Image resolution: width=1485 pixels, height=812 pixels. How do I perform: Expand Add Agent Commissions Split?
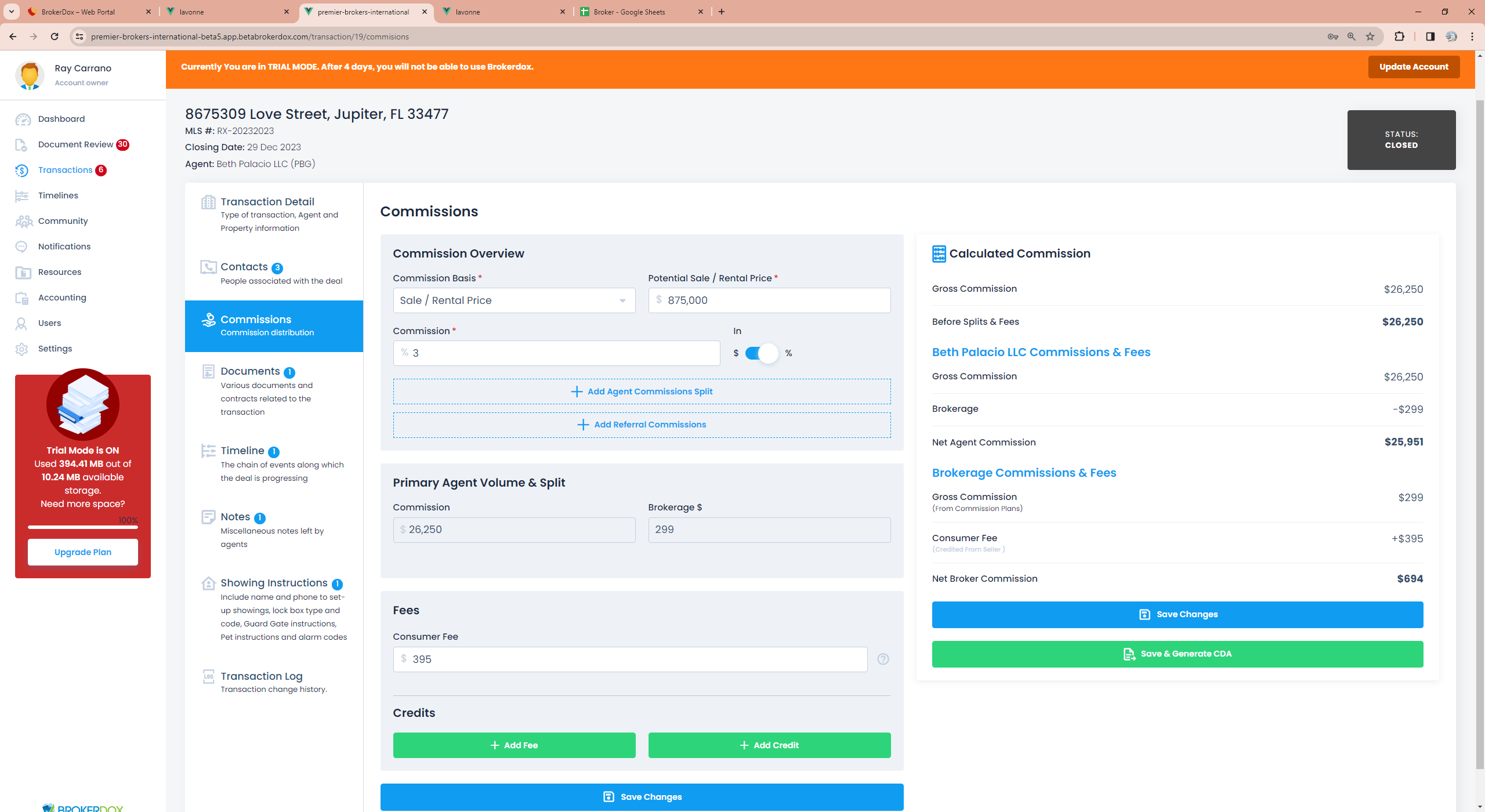[x=642, y=391]
